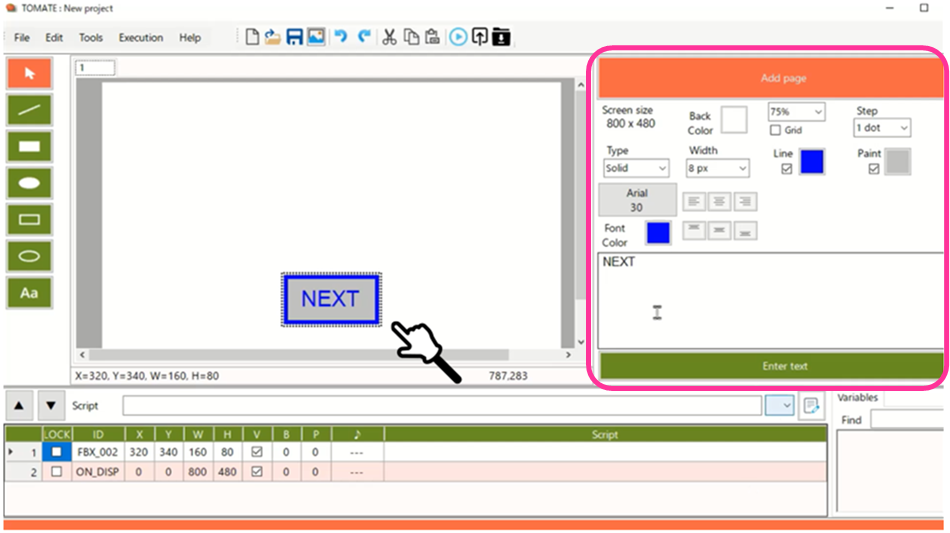Select the Aa text tool

pos(29,293)
